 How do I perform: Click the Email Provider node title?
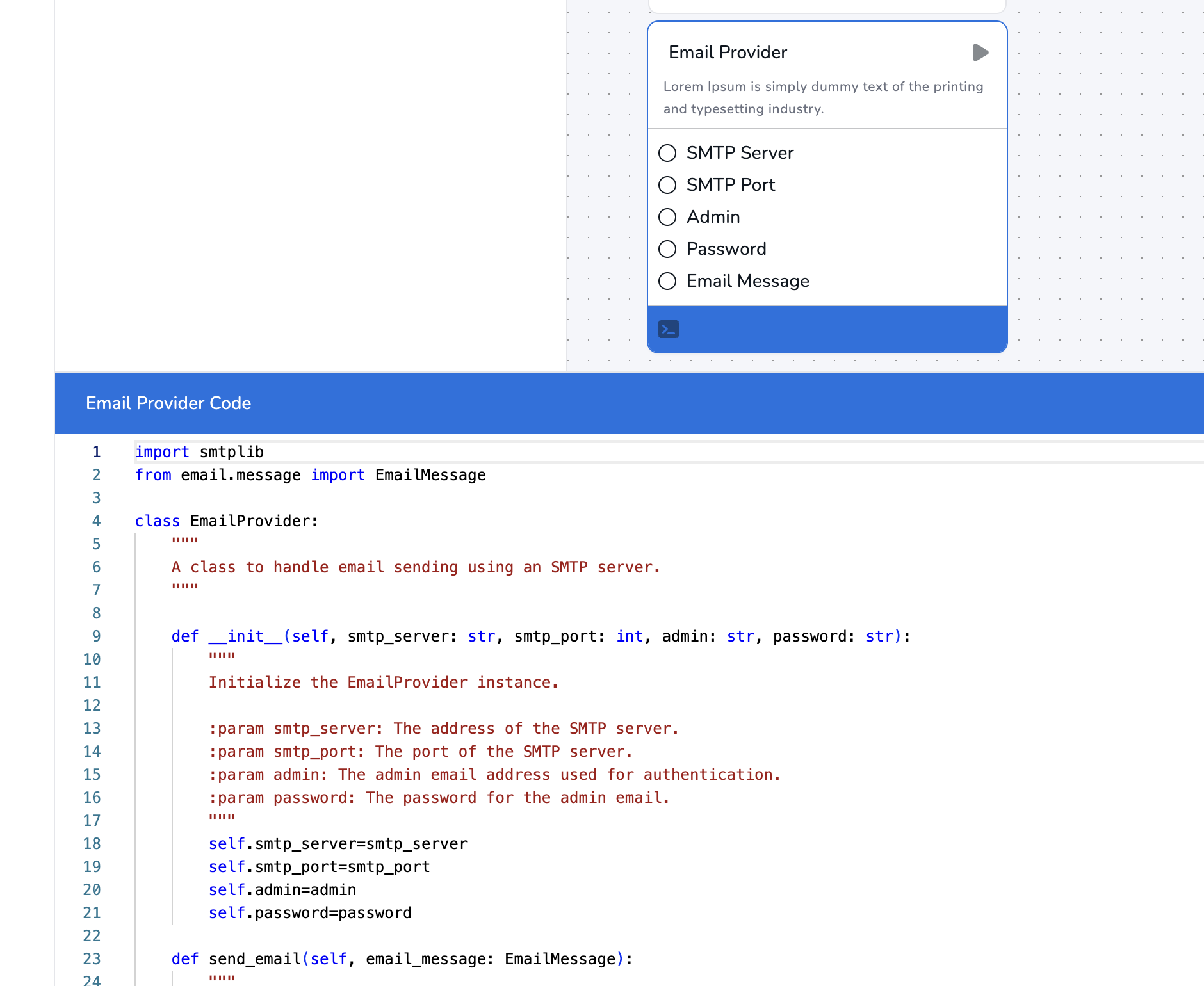[x=728, y=53]
